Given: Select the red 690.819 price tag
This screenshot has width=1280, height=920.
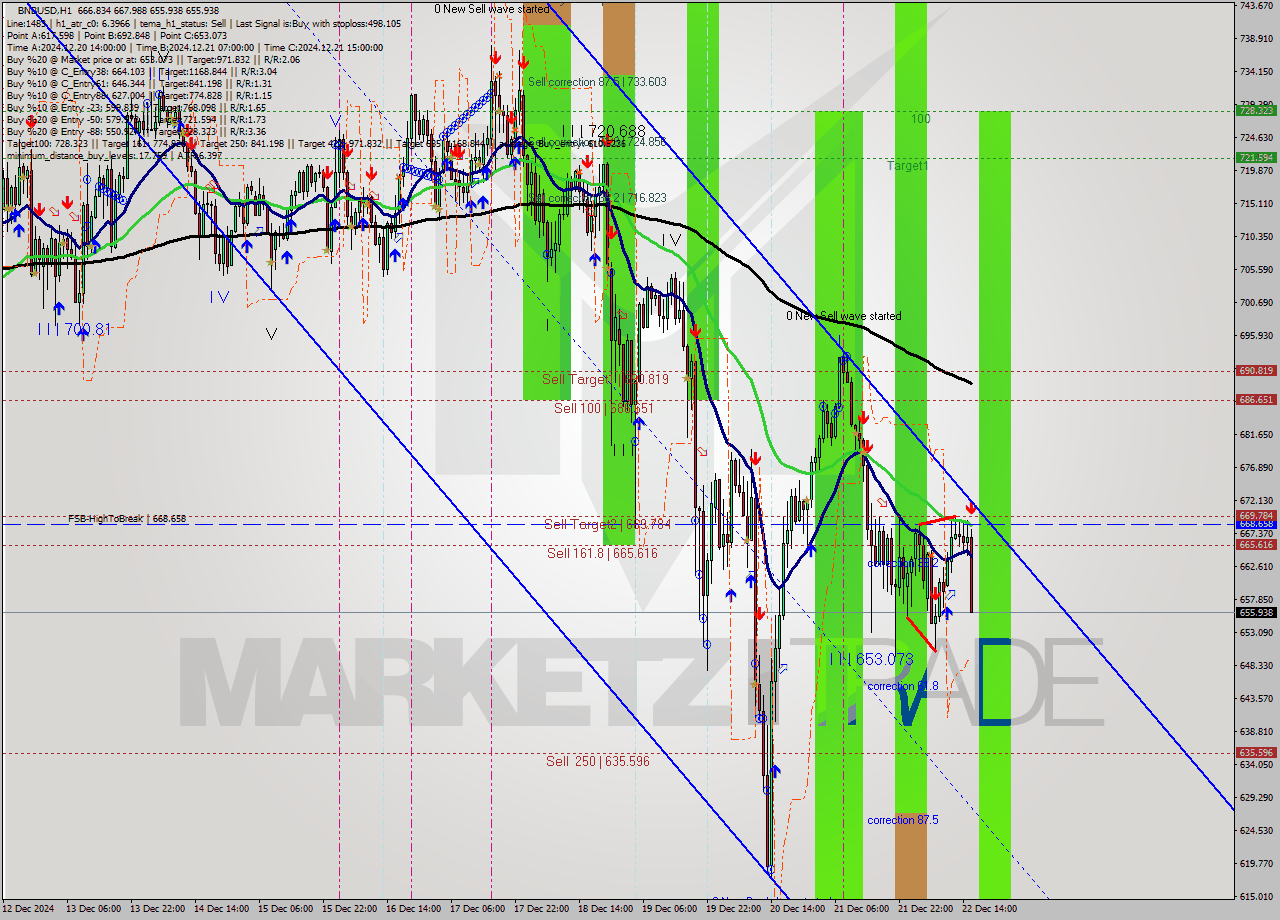Looking at the screenshot, I should pyautogui.click(x=1256, y=370).
